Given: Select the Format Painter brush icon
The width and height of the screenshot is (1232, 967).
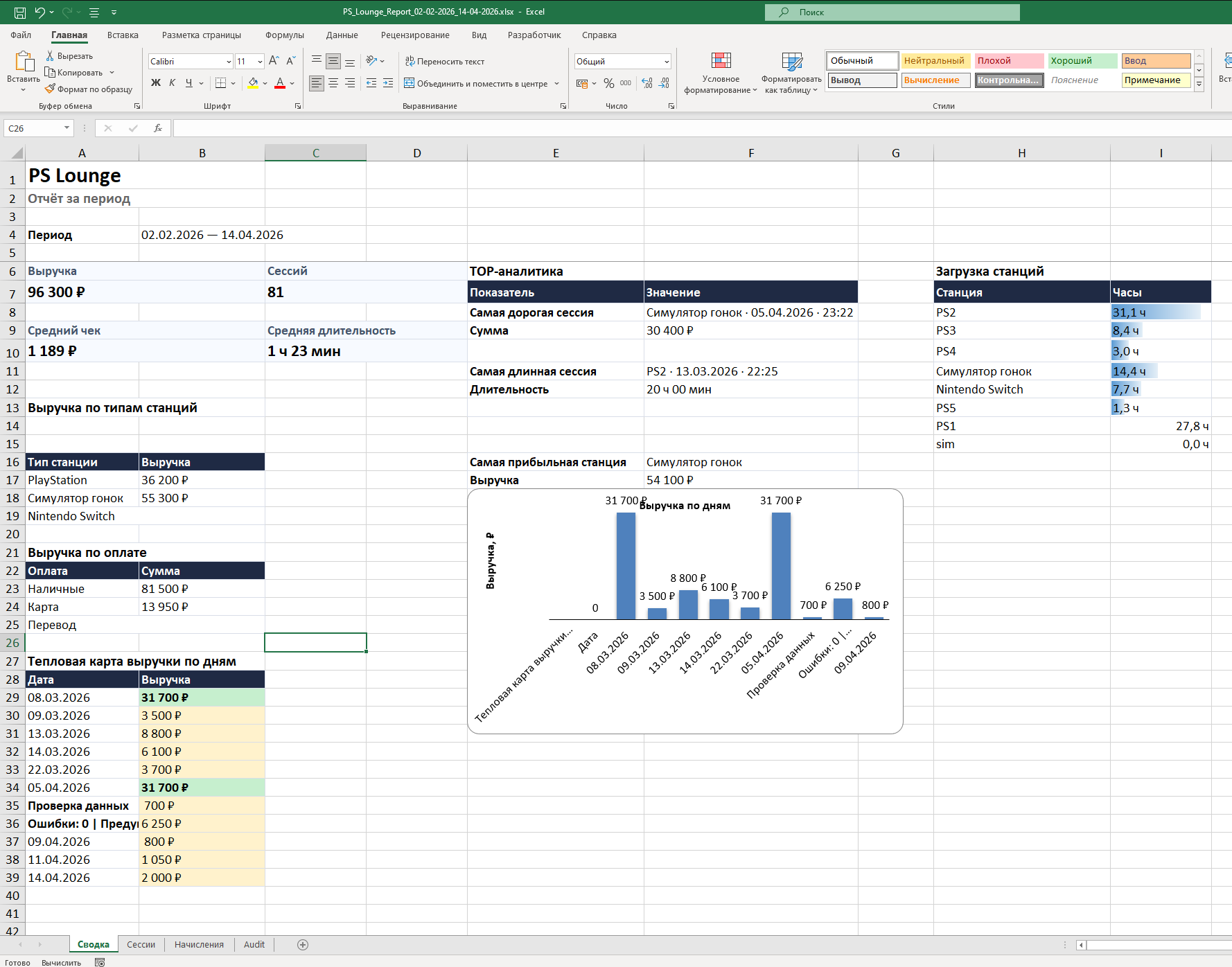Looking at the screenshot, I should (50, 89).
